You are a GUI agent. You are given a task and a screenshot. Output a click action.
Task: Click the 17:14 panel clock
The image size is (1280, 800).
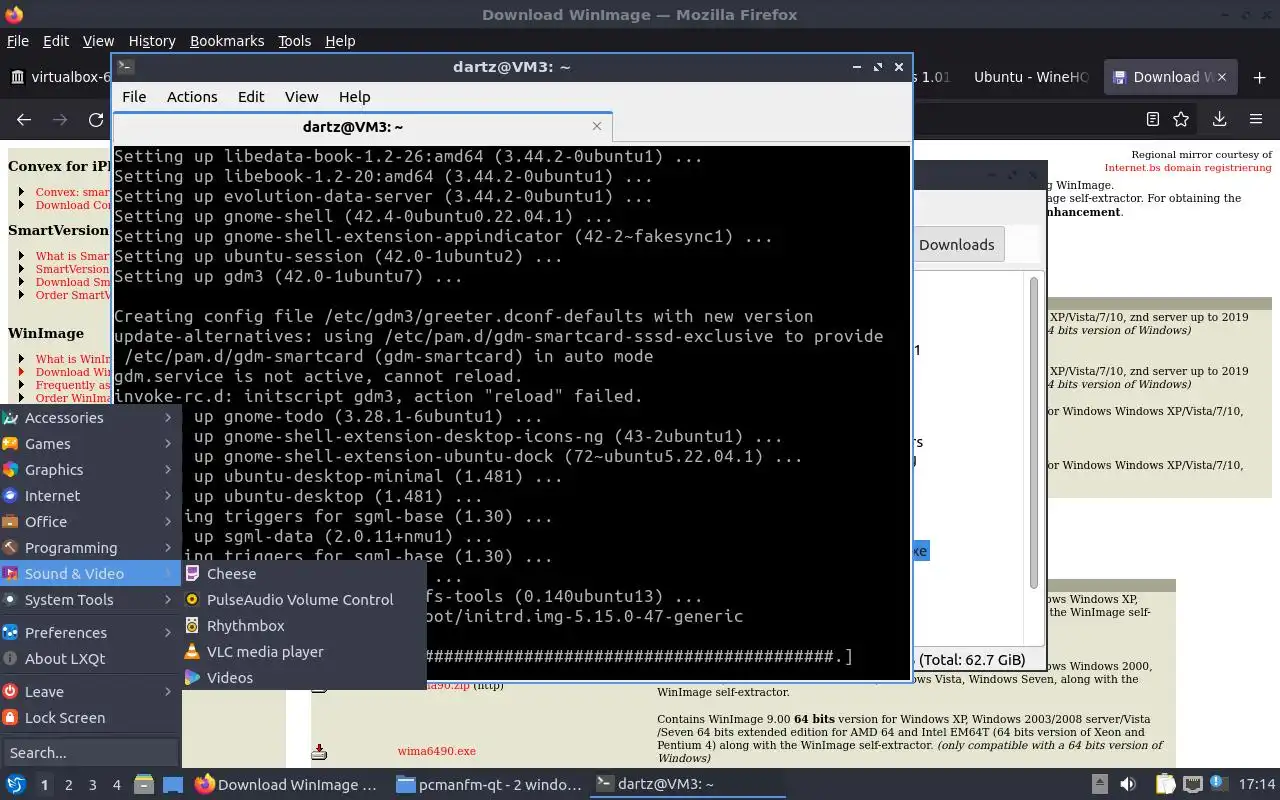1257,785
